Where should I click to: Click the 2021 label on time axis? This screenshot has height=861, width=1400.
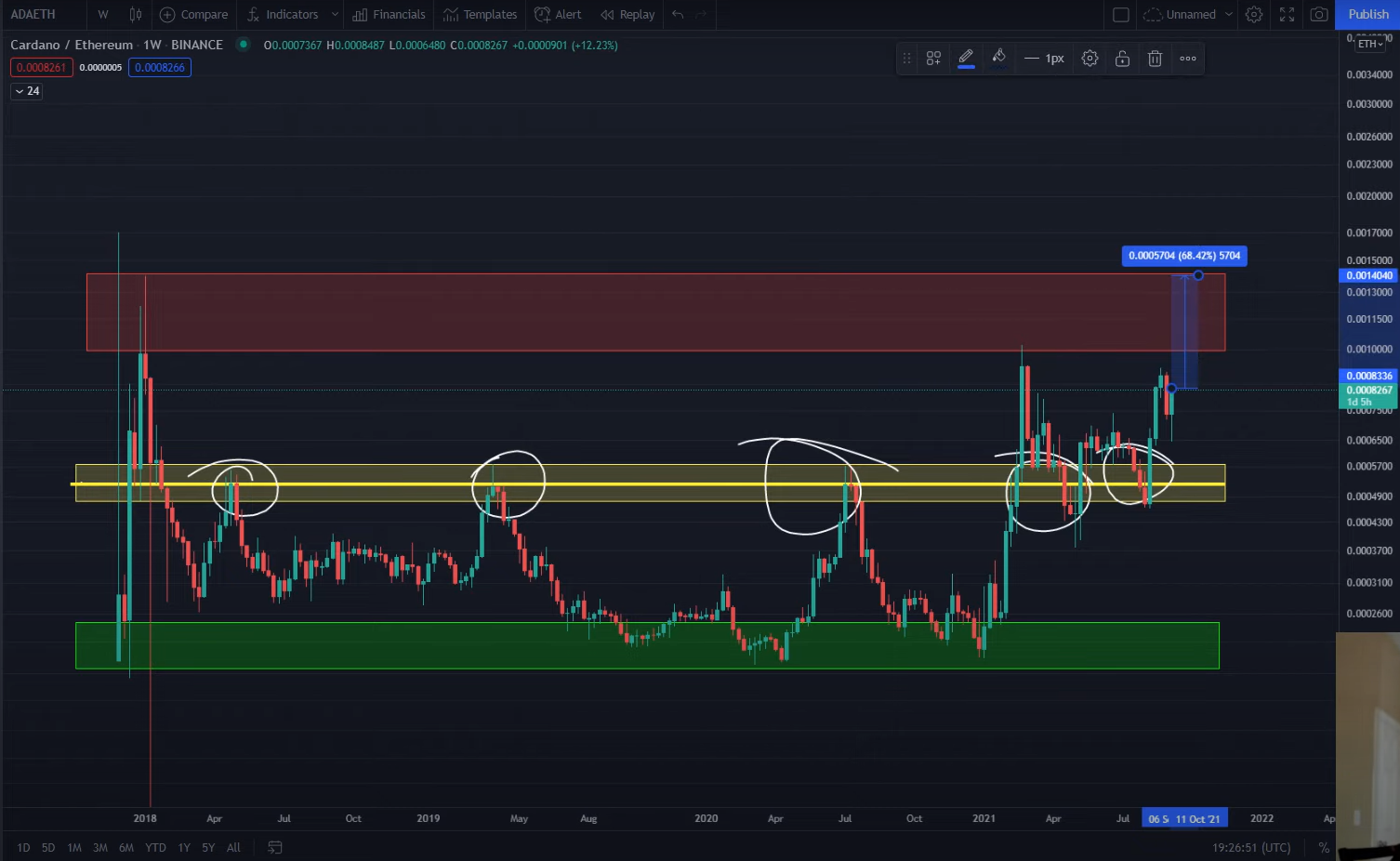[x=984, y=818]
